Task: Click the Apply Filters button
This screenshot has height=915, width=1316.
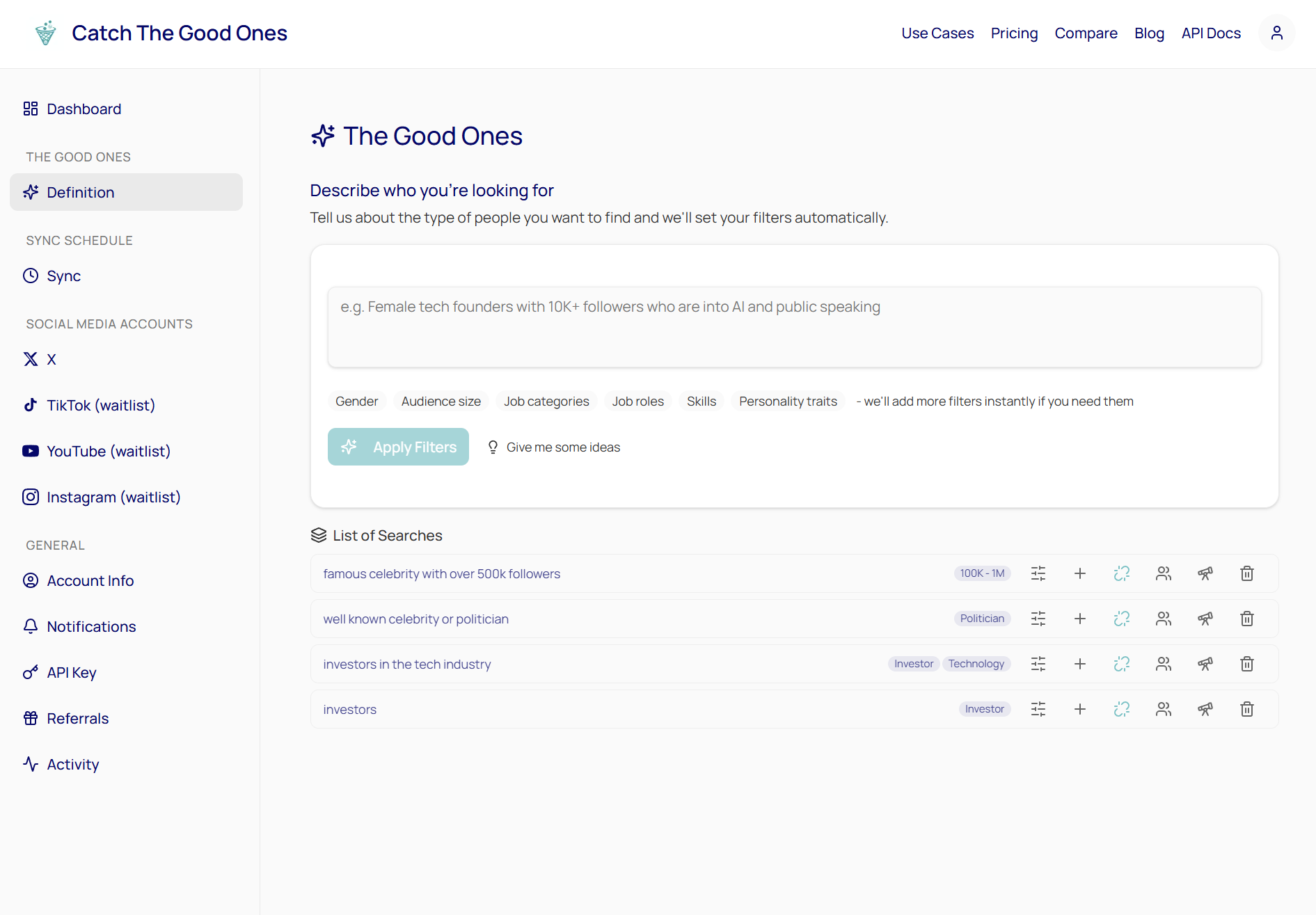Action: point(398,447)
